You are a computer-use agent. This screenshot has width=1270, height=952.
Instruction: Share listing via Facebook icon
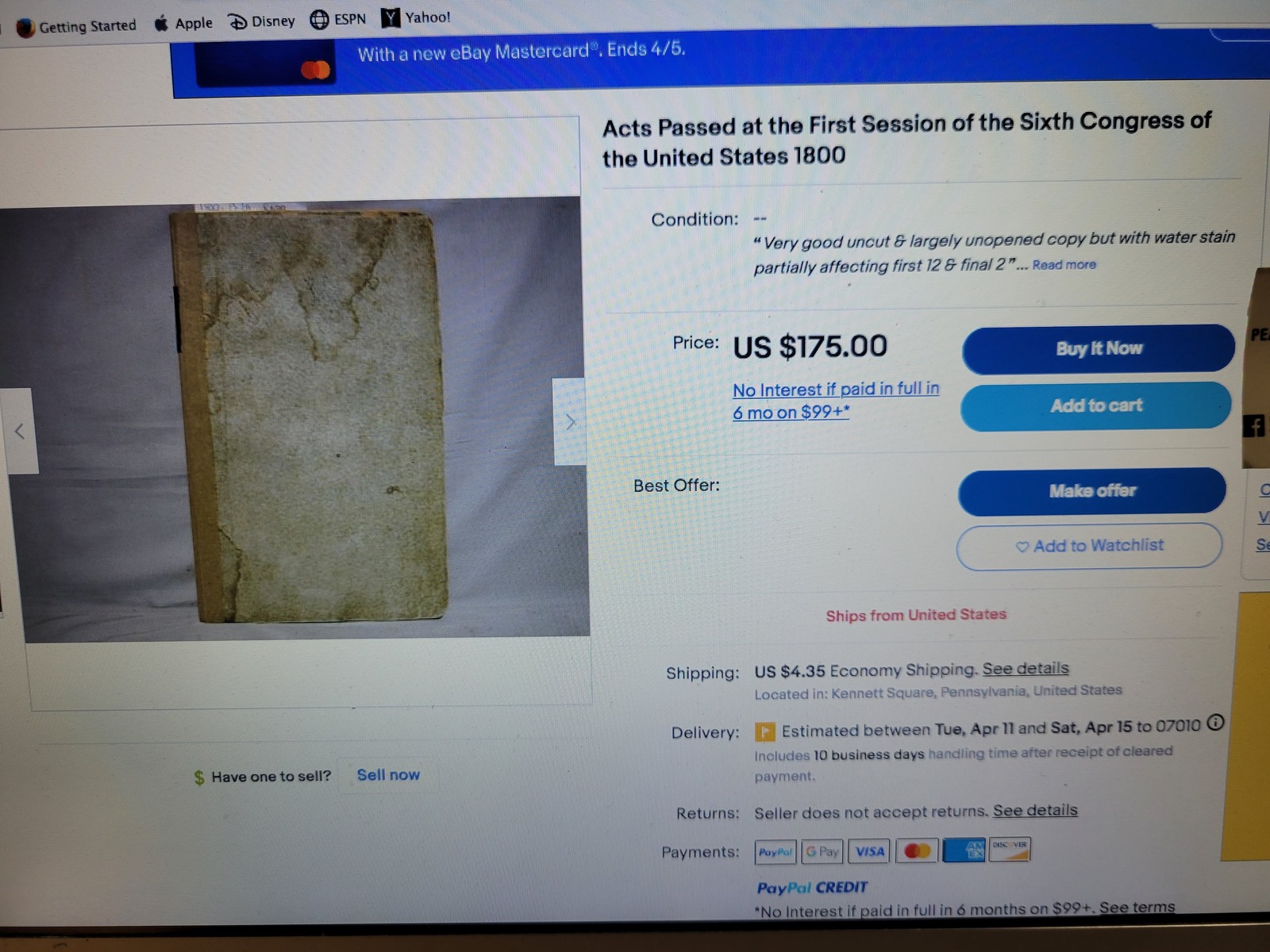pos(1254,426)
